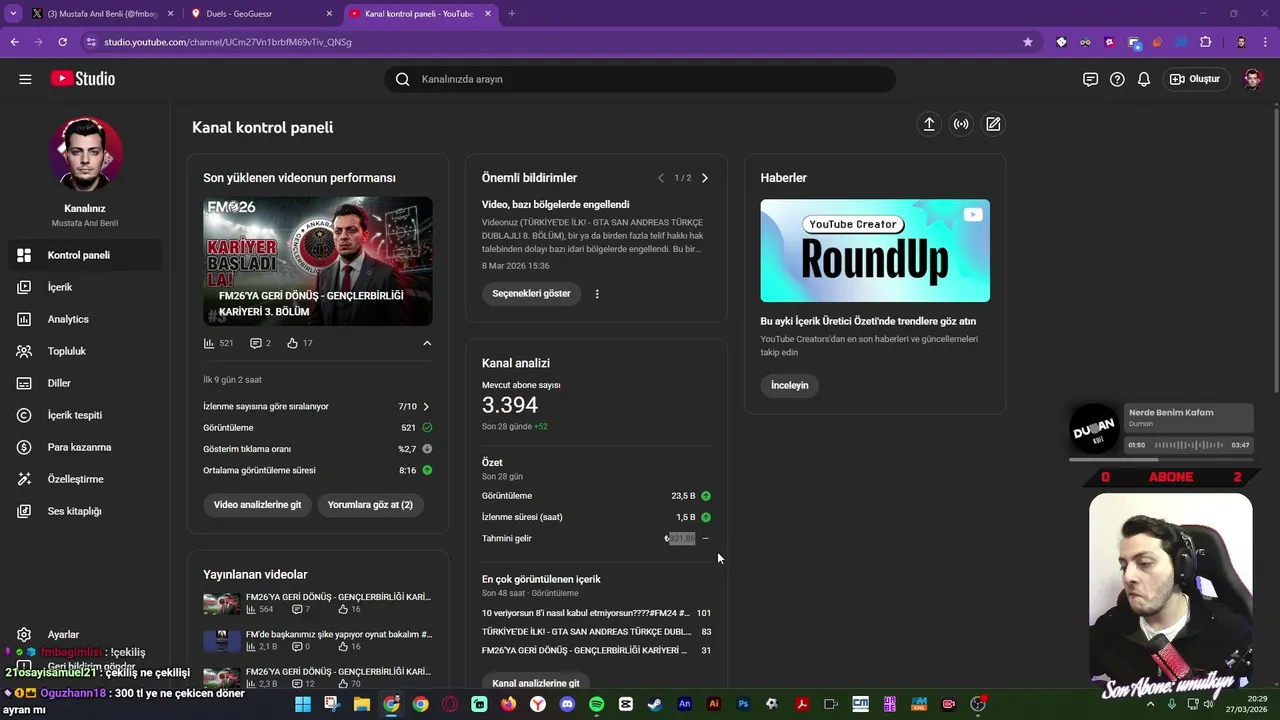This screenshot has height=720, width=1280.
Task: Open FM'de başkanımız şike yapıyor video
Action: click(317, 640)
